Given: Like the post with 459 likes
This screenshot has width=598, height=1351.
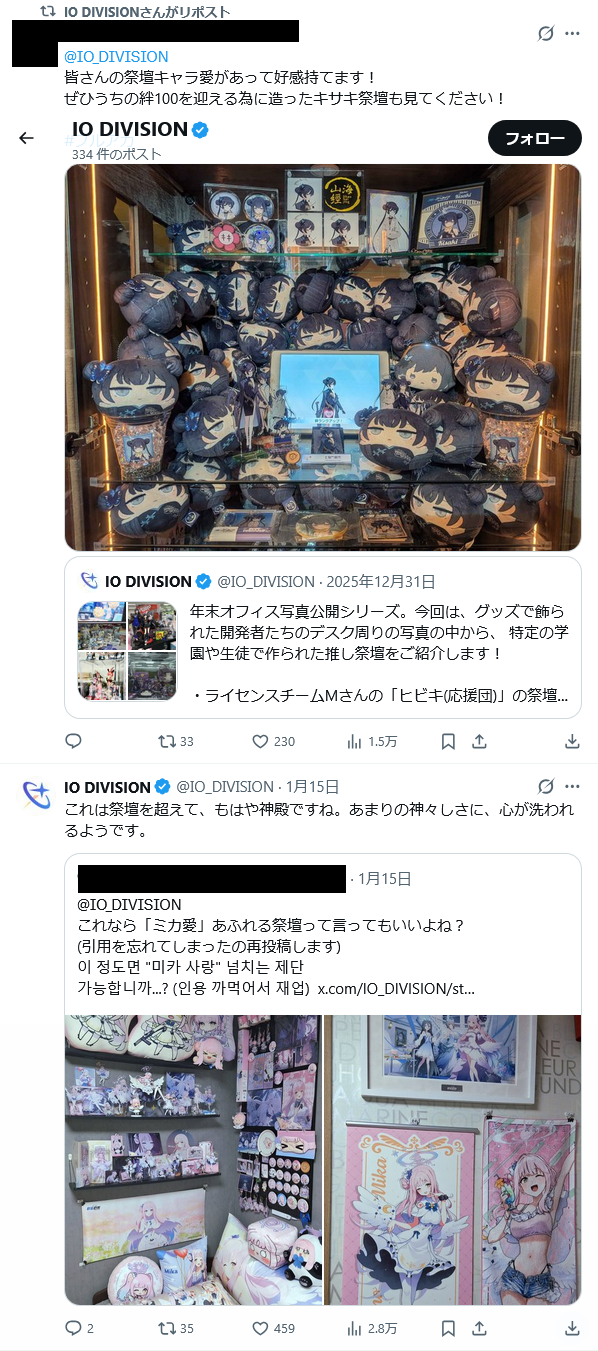Looking at the screenshot, I should click(x=273, y=1328).
